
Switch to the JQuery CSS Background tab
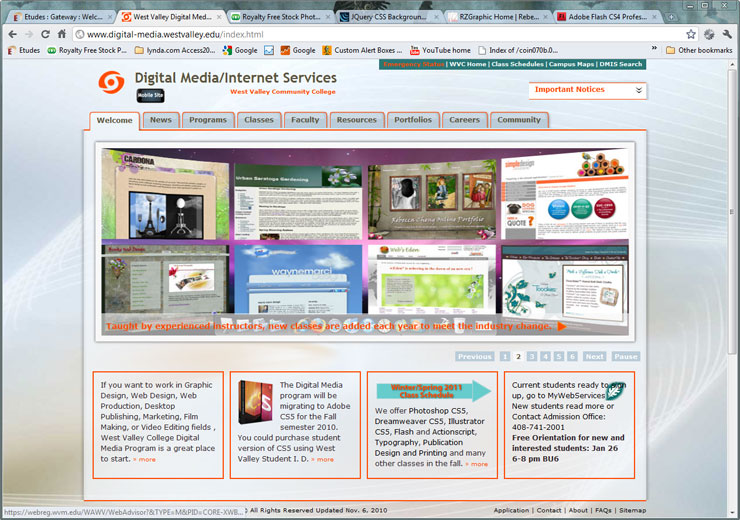point(389,17)
